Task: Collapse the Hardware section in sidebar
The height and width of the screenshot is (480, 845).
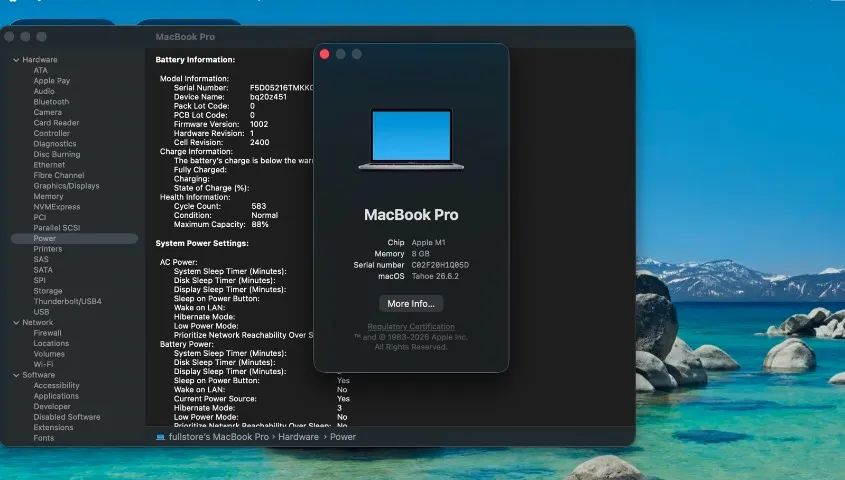Action: [16, 60]
